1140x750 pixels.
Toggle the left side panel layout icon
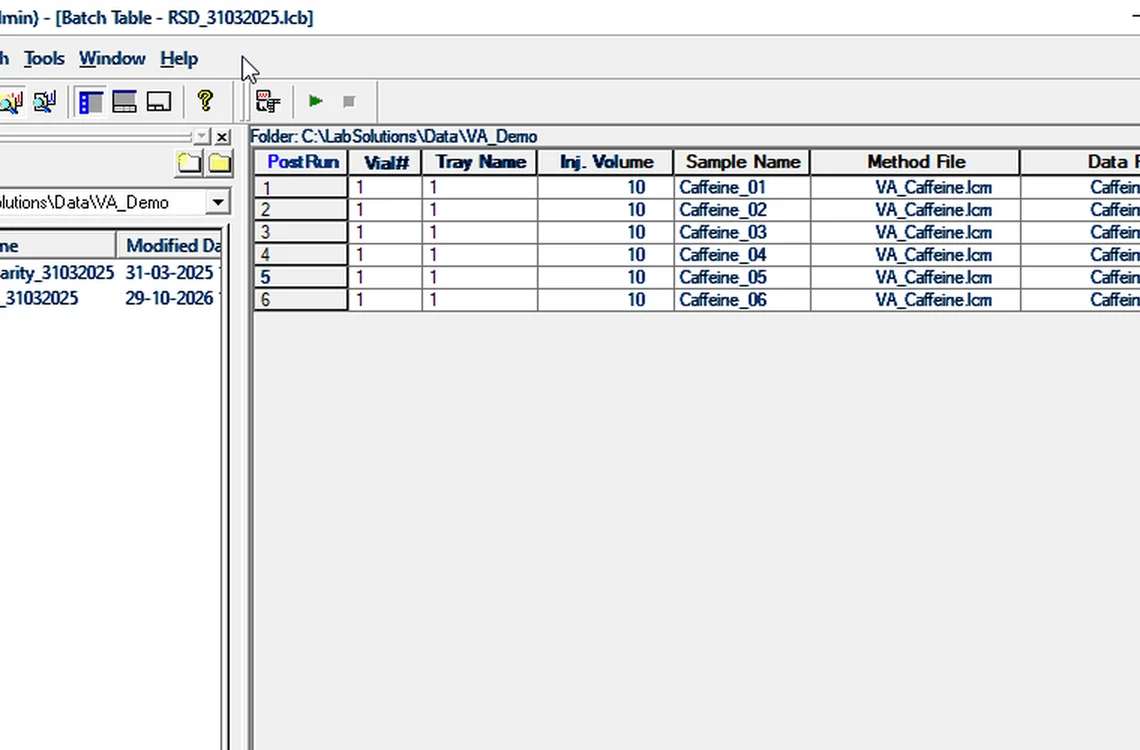pos(91,101)
